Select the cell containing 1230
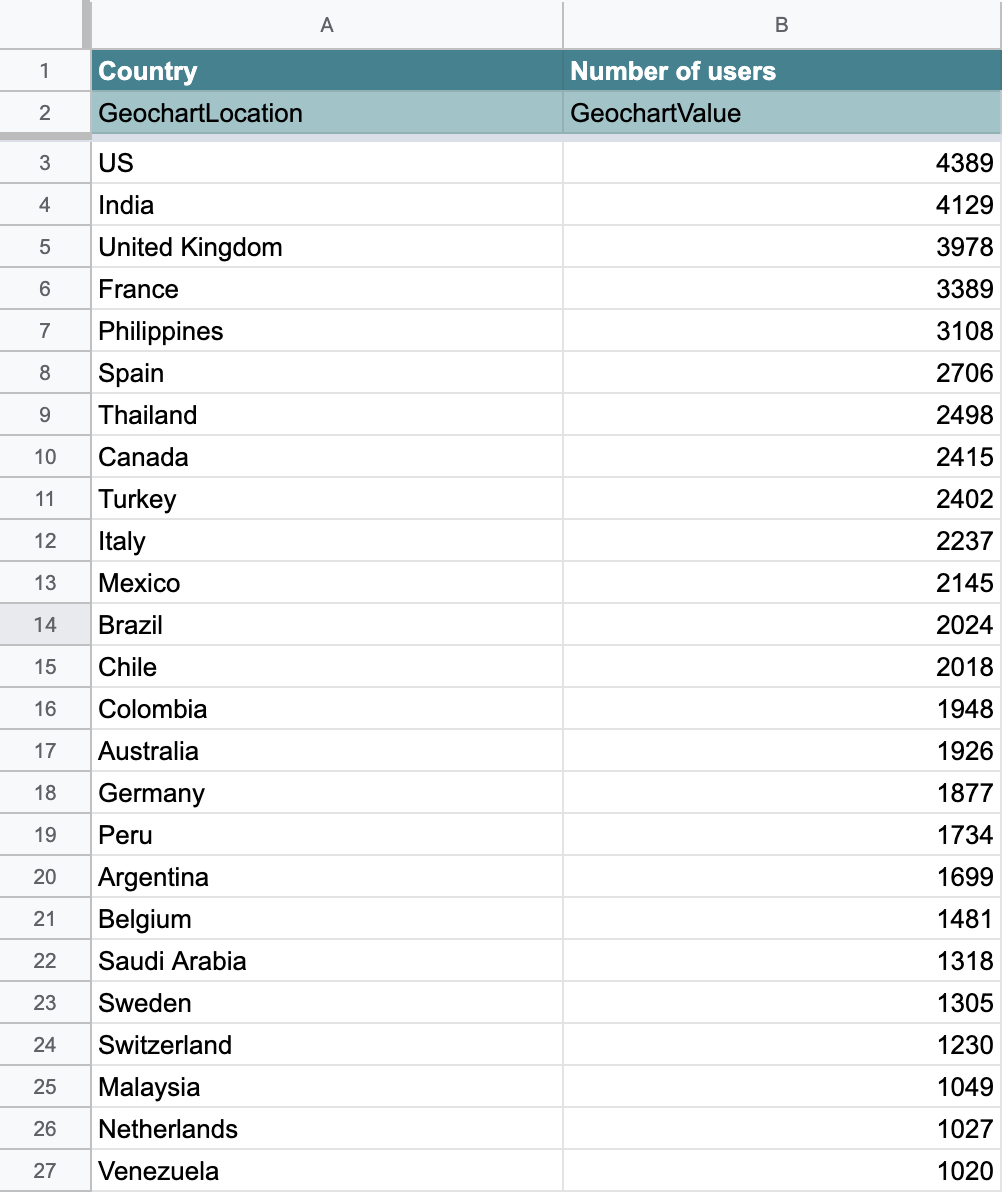This screenshot has width=1002, height=1192. point(782,1045)
